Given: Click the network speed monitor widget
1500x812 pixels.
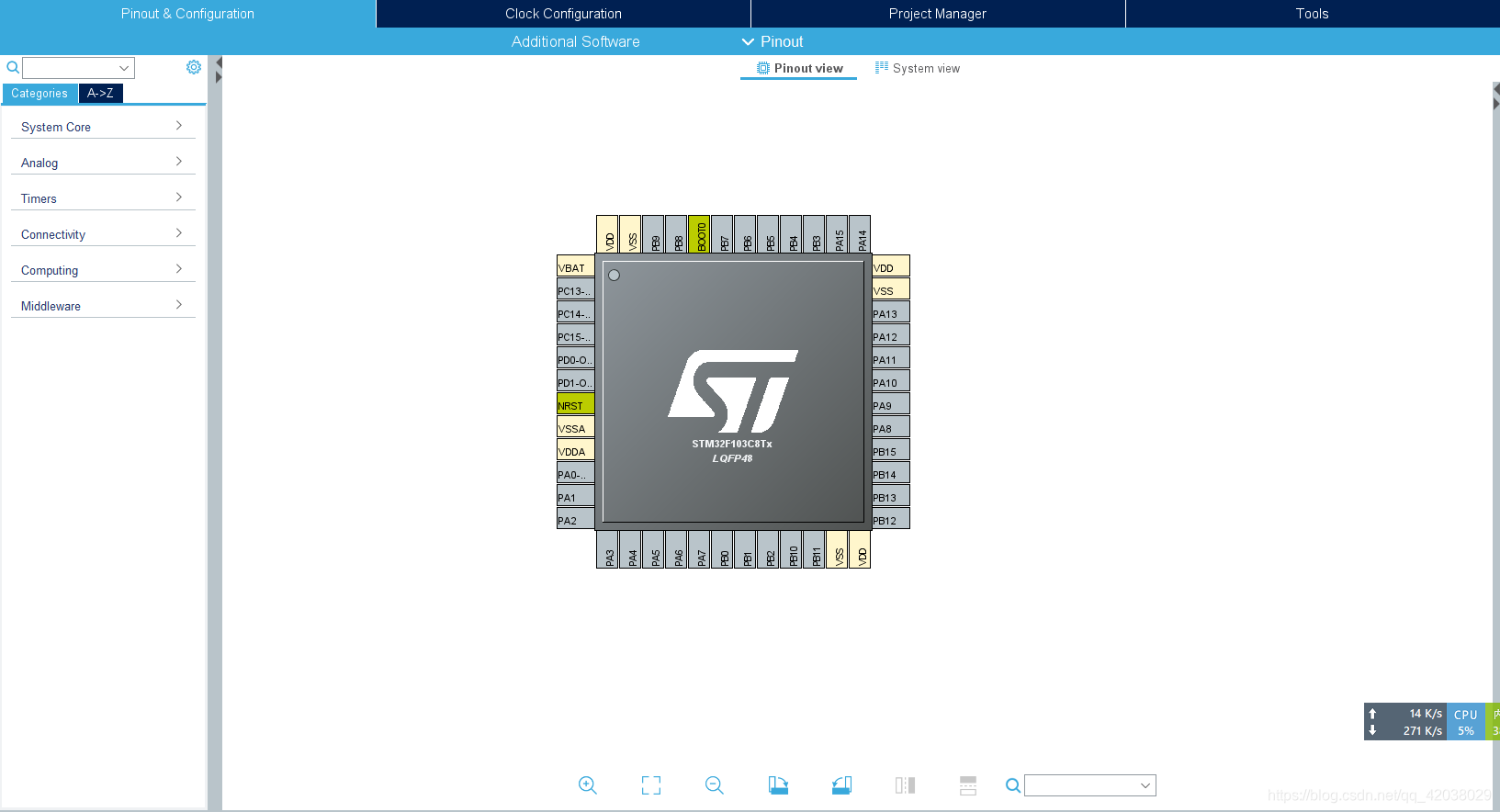Looking at the screenshot, I should click(1405, 722).
